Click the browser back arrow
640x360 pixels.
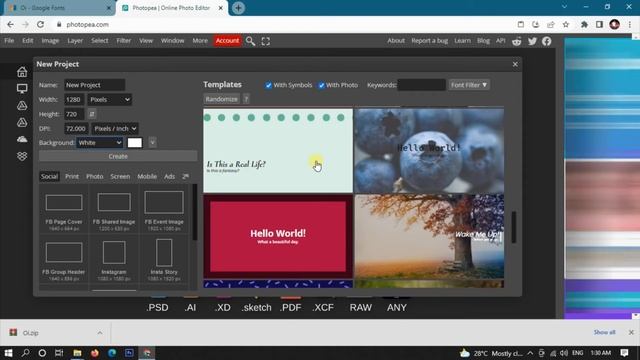[x=10, y=24]
